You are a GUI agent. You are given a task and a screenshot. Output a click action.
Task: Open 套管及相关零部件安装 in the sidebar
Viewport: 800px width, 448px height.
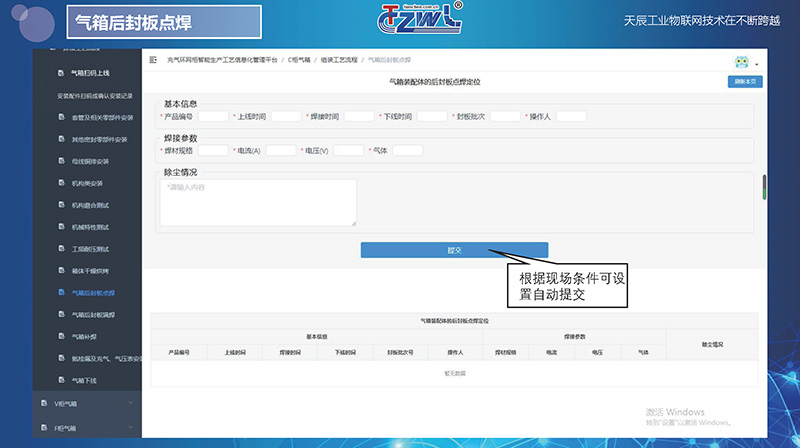click(102, 118)
